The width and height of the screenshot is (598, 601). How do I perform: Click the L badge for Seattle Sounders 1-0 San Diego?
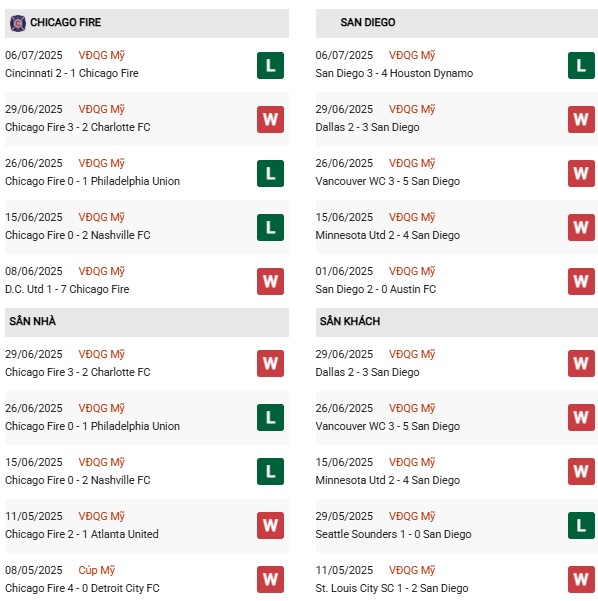[581, 525]
